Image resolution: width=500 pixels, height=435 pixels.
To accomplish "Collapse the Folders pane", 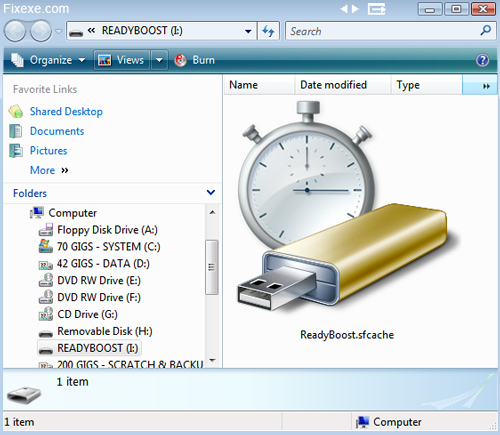I will coord(211,192).
